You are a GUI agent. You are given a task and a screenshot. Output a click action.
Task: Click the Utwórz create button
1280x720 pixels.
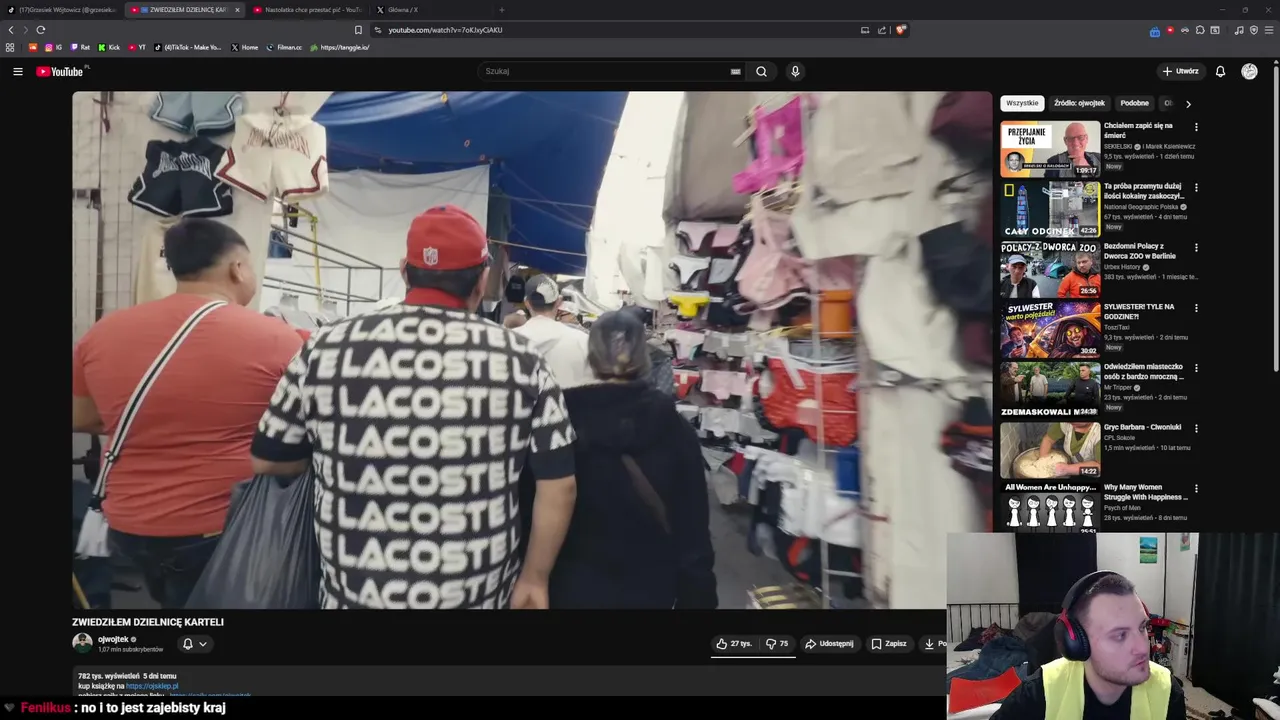point(1180,71)
